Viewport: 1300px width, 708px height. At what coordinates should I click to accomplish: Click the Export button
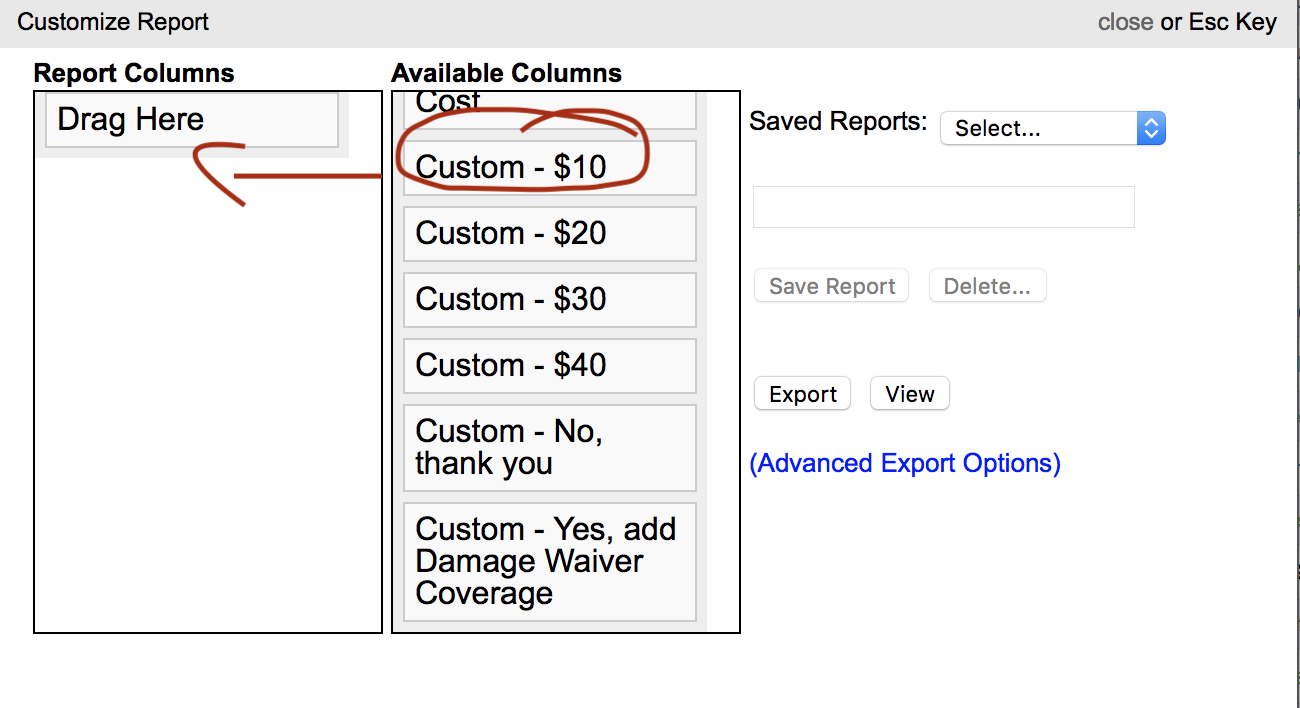pyautogui.click(x=802, y=394)
